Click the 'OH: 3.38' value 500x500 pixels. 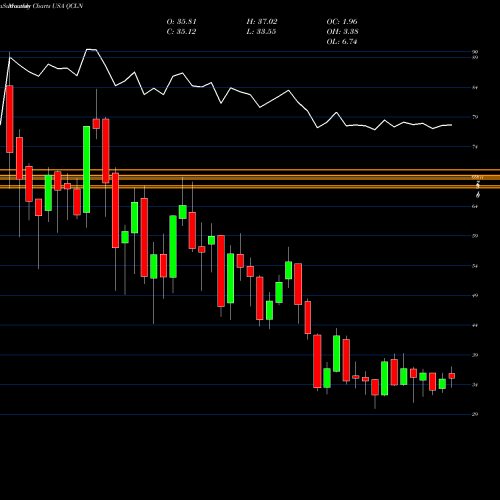click(342, 32)
